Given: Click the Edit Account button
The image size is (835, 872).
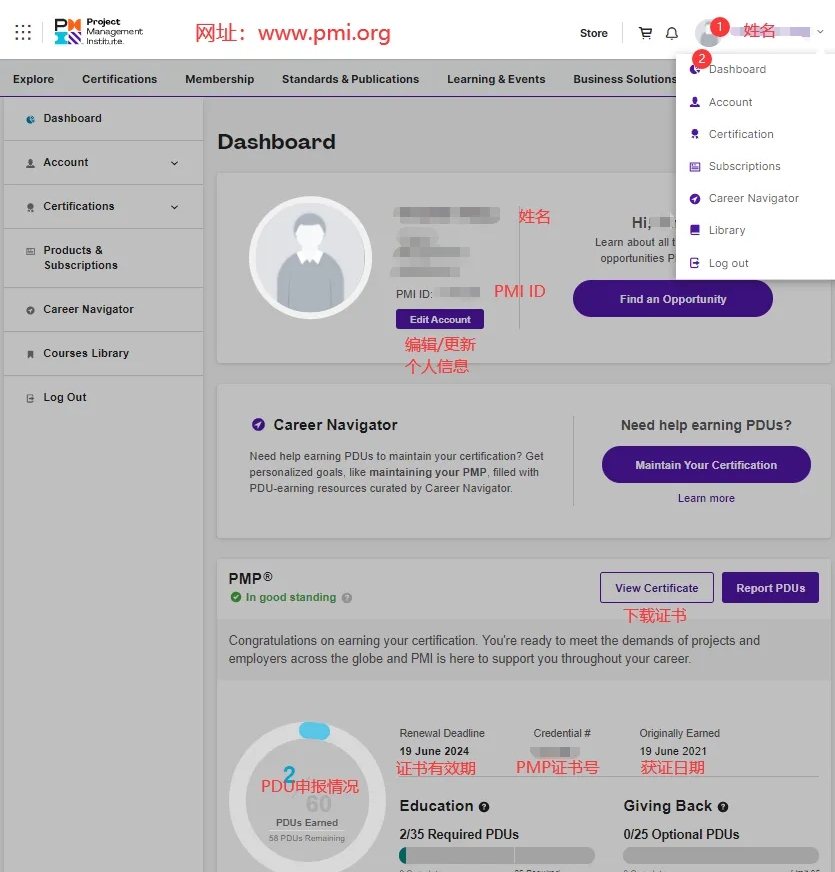Looking at the screenshot, I should (440, 319).
